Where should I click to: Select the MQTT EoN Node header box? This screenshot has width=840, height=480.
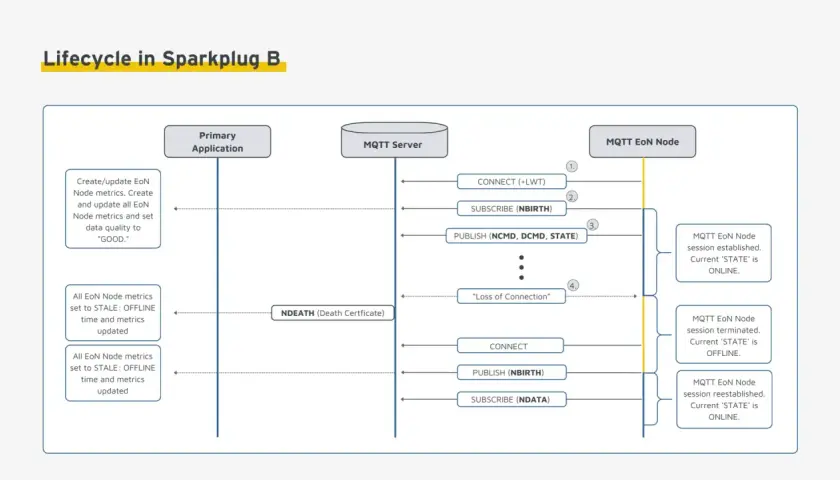click(642, 141)
